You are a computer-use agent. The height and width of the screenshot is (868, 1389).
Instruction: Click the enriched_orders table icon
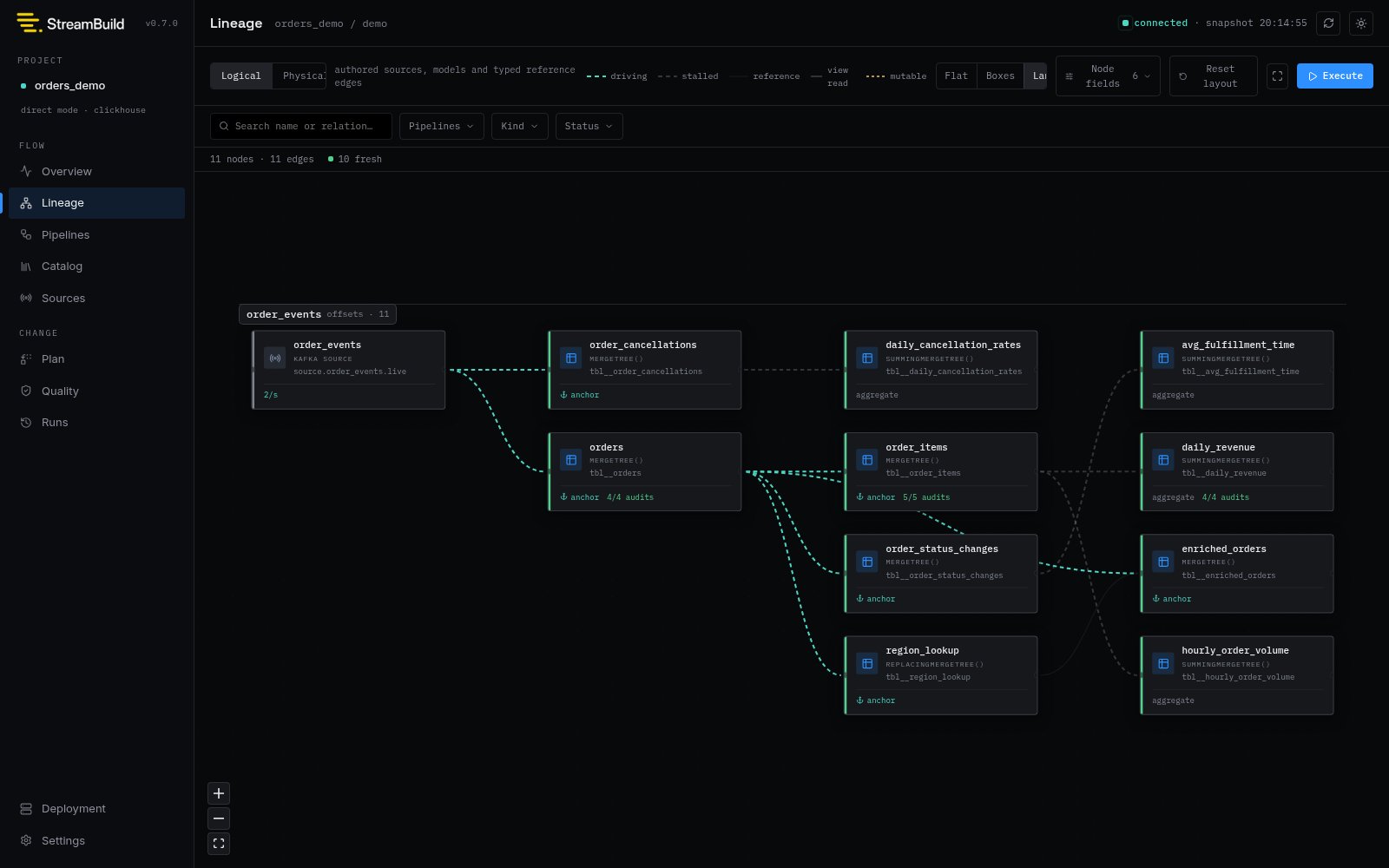click(x=1163, y=562)
